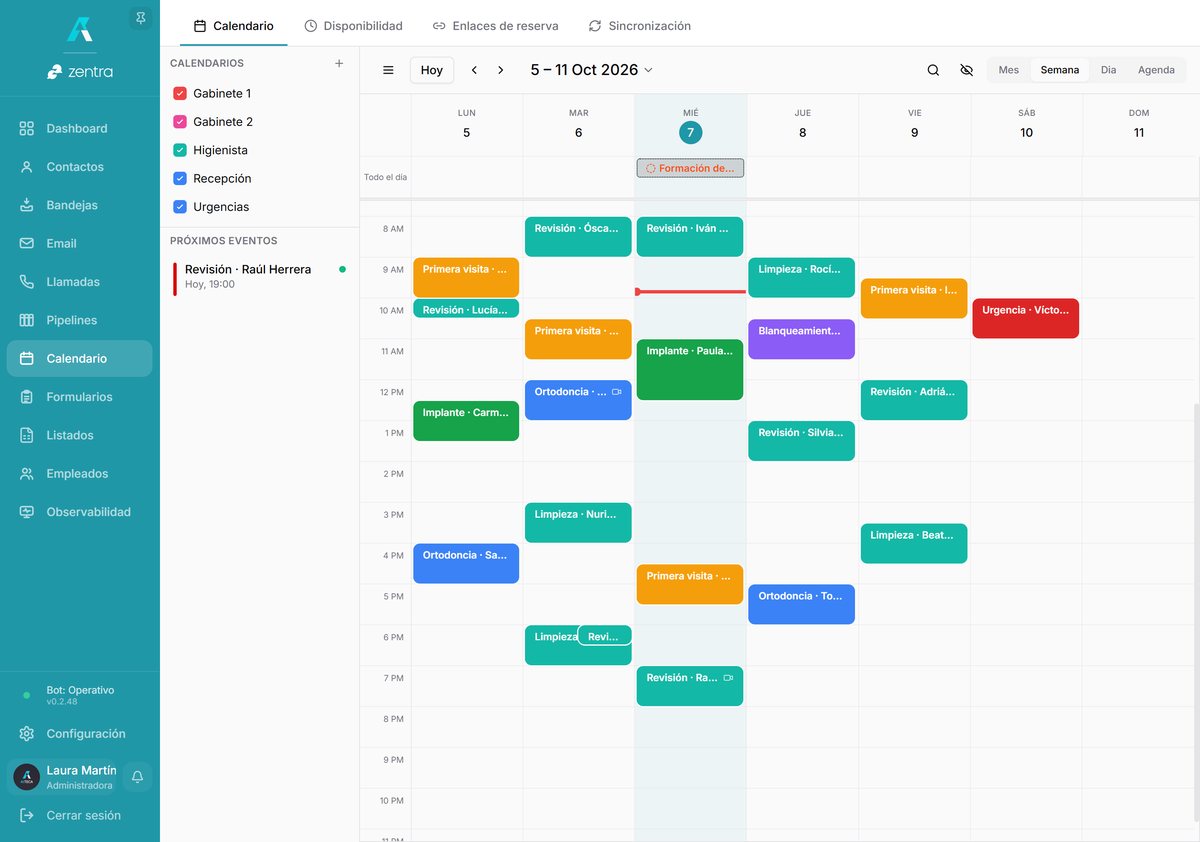Uncheck Urgencias calendar
This screenshot has width=1200, height=842.
coord(180,207)
